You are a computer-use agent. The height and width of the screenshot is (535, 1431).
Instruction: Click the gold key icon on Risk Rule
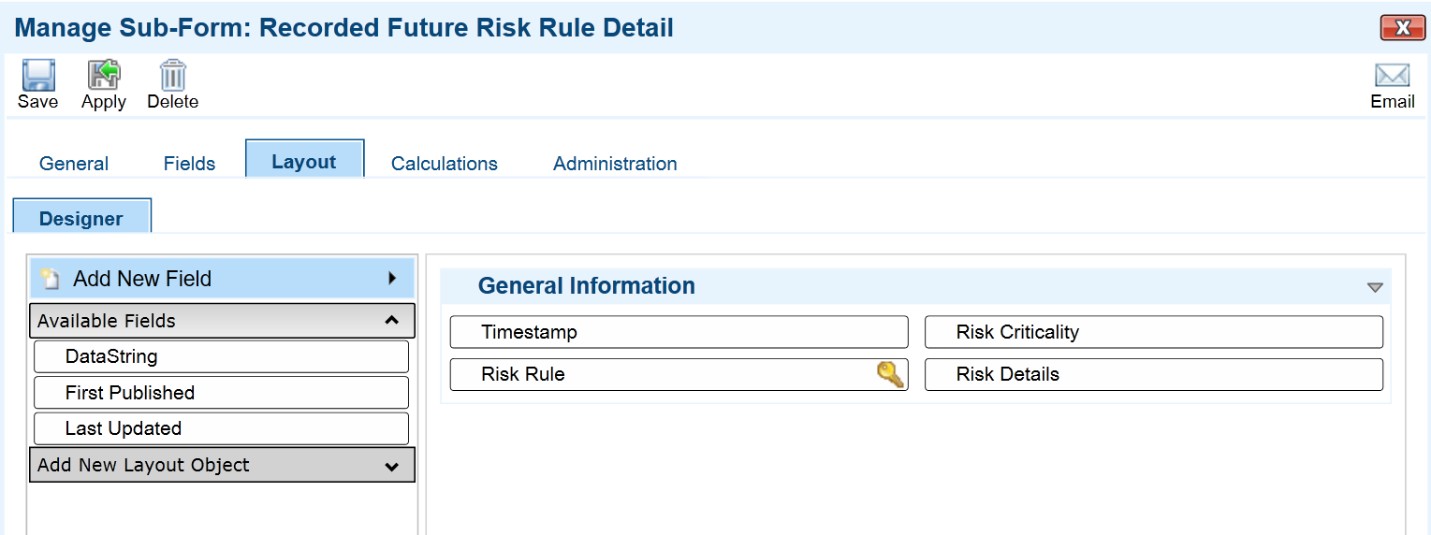(890, 374)
